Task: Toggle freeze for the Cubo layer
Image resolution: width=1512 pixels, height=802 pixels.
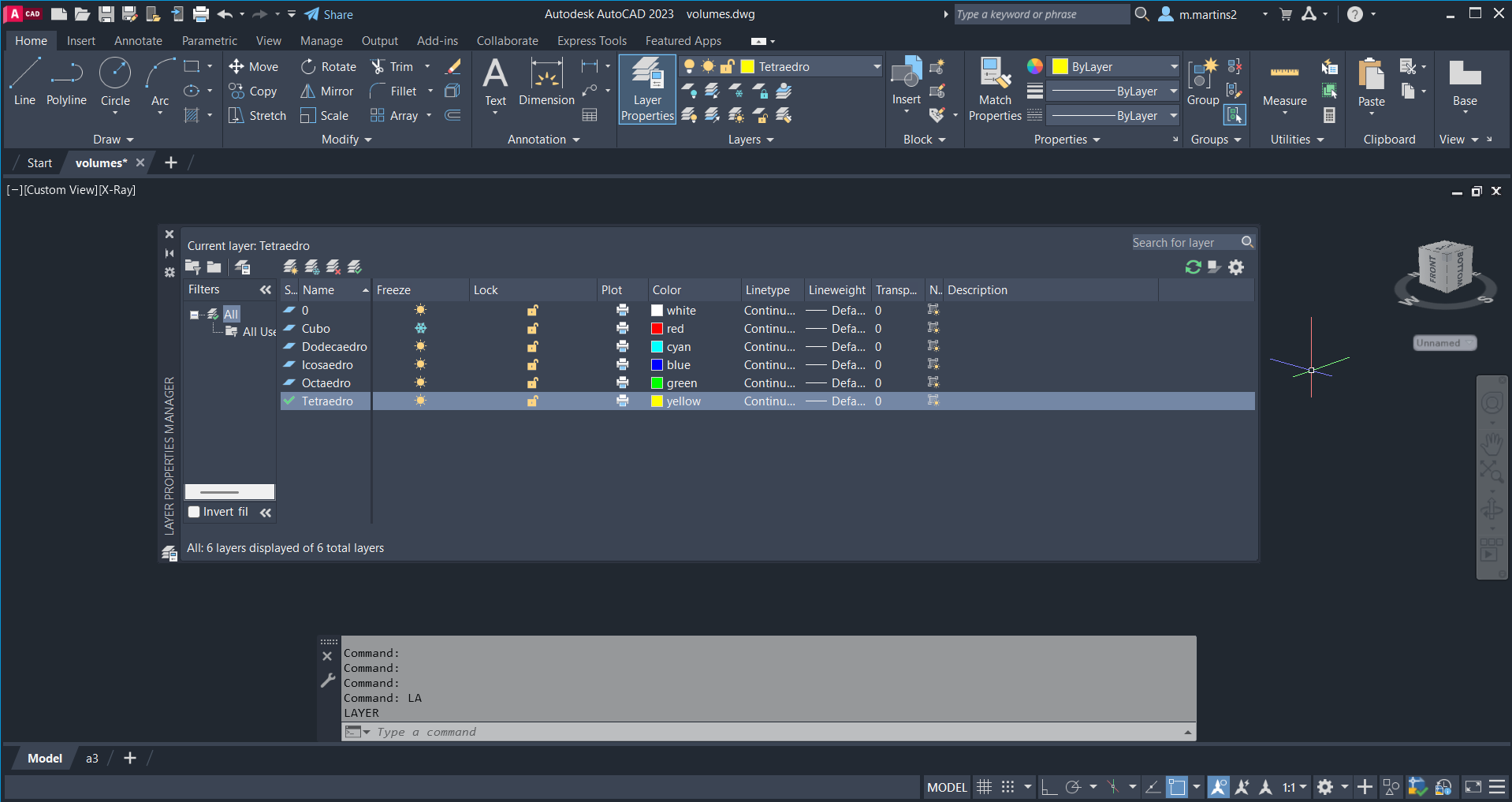Action: click(x=421, y=329)
